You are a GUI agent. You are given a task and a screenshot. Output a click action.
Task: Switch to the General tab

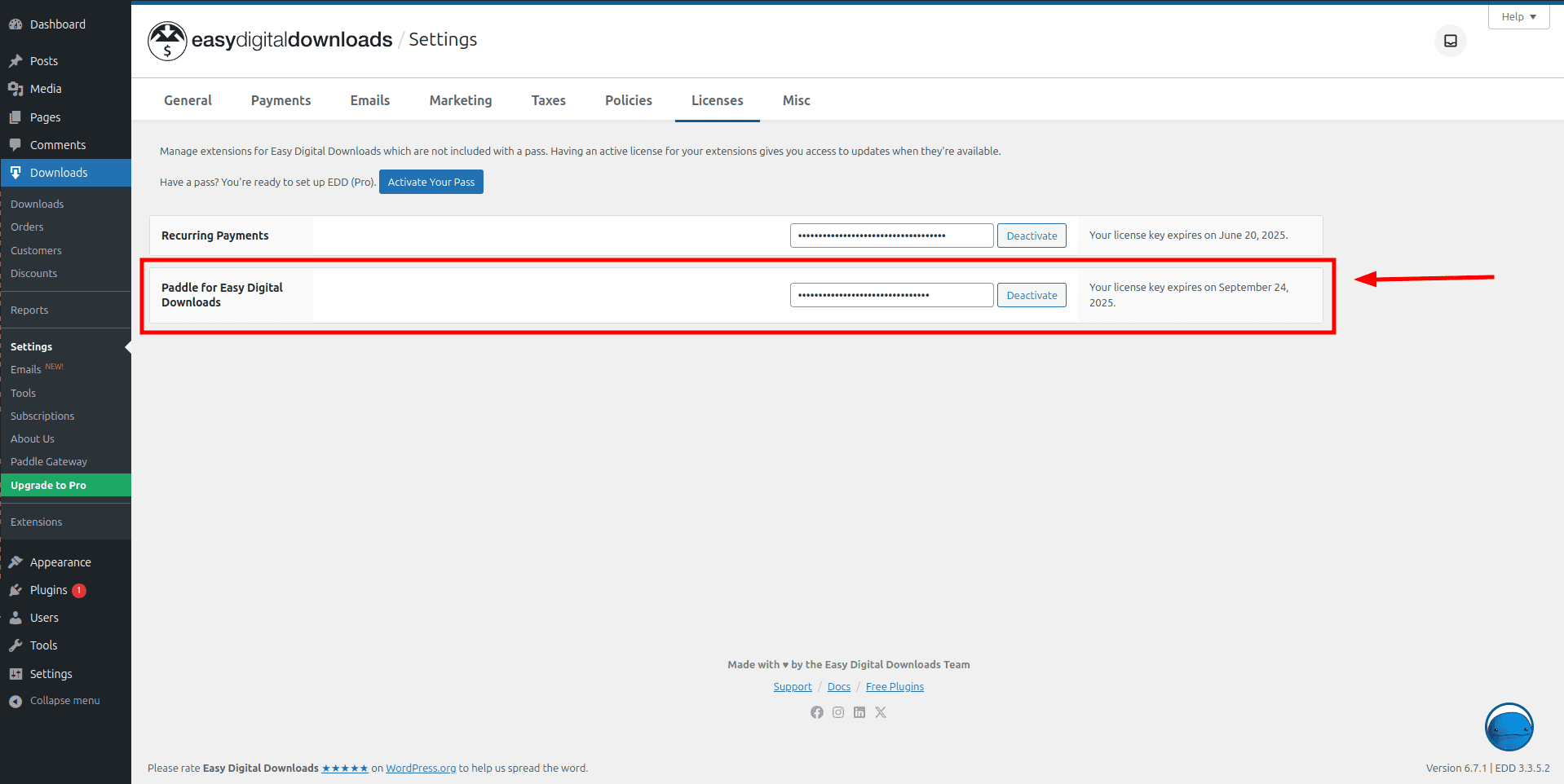pyautogui.click(x=188, y=100)
